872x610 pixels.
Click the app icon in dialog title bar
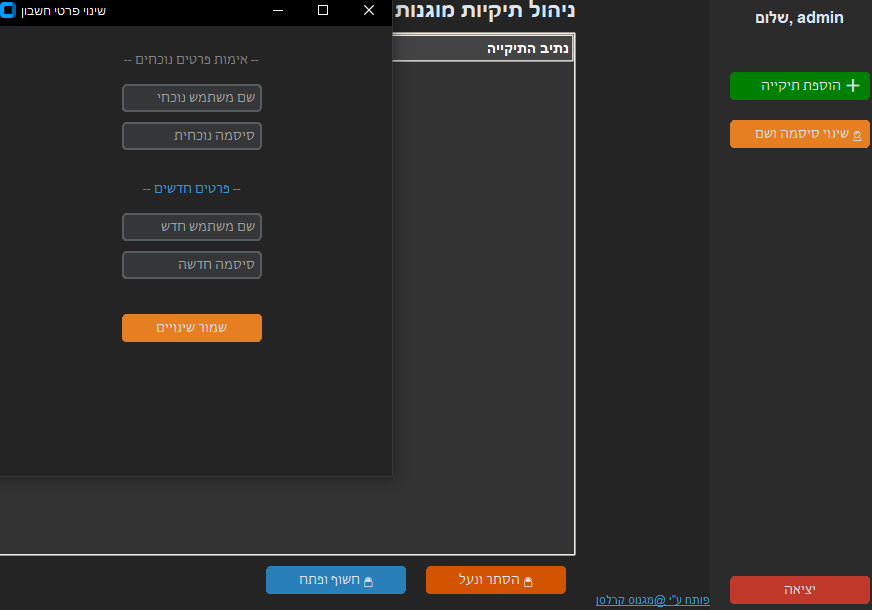point(8,11)
